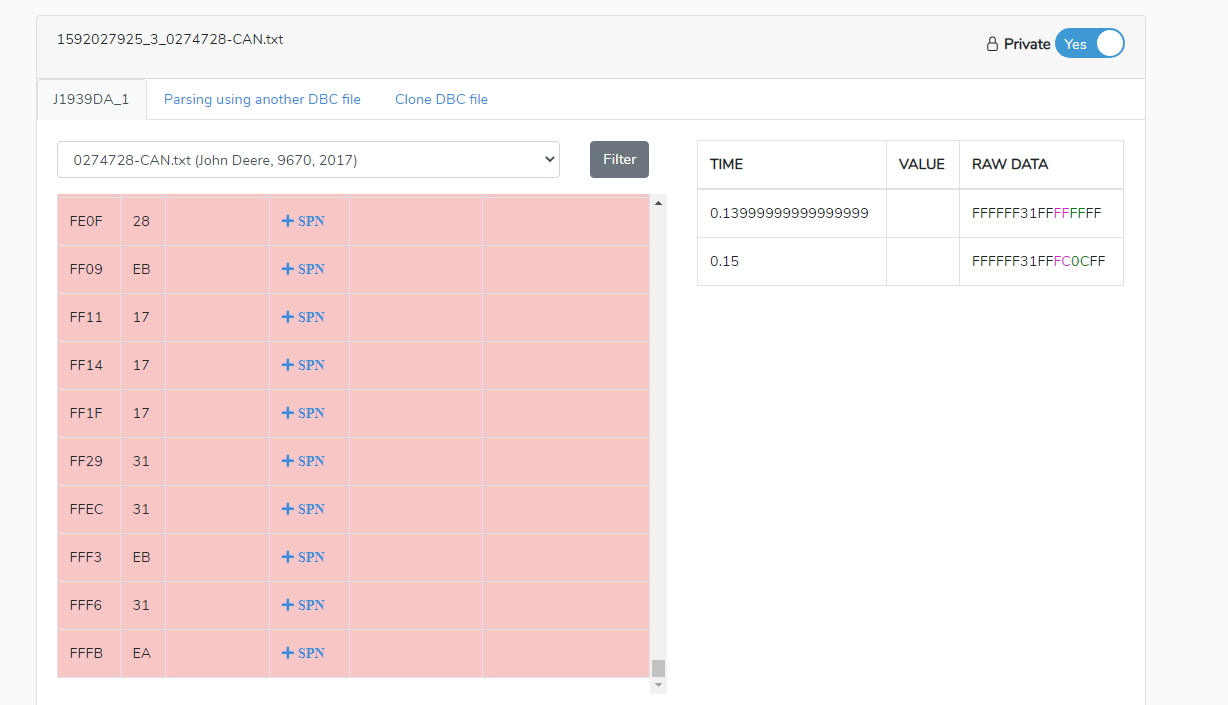Add SPN to the FFFB row
1228x705 pixels.
(303, 653)
